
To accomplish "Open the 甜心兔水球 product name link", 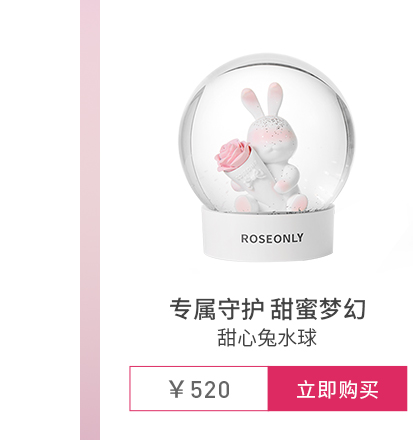I will [267, 338].
